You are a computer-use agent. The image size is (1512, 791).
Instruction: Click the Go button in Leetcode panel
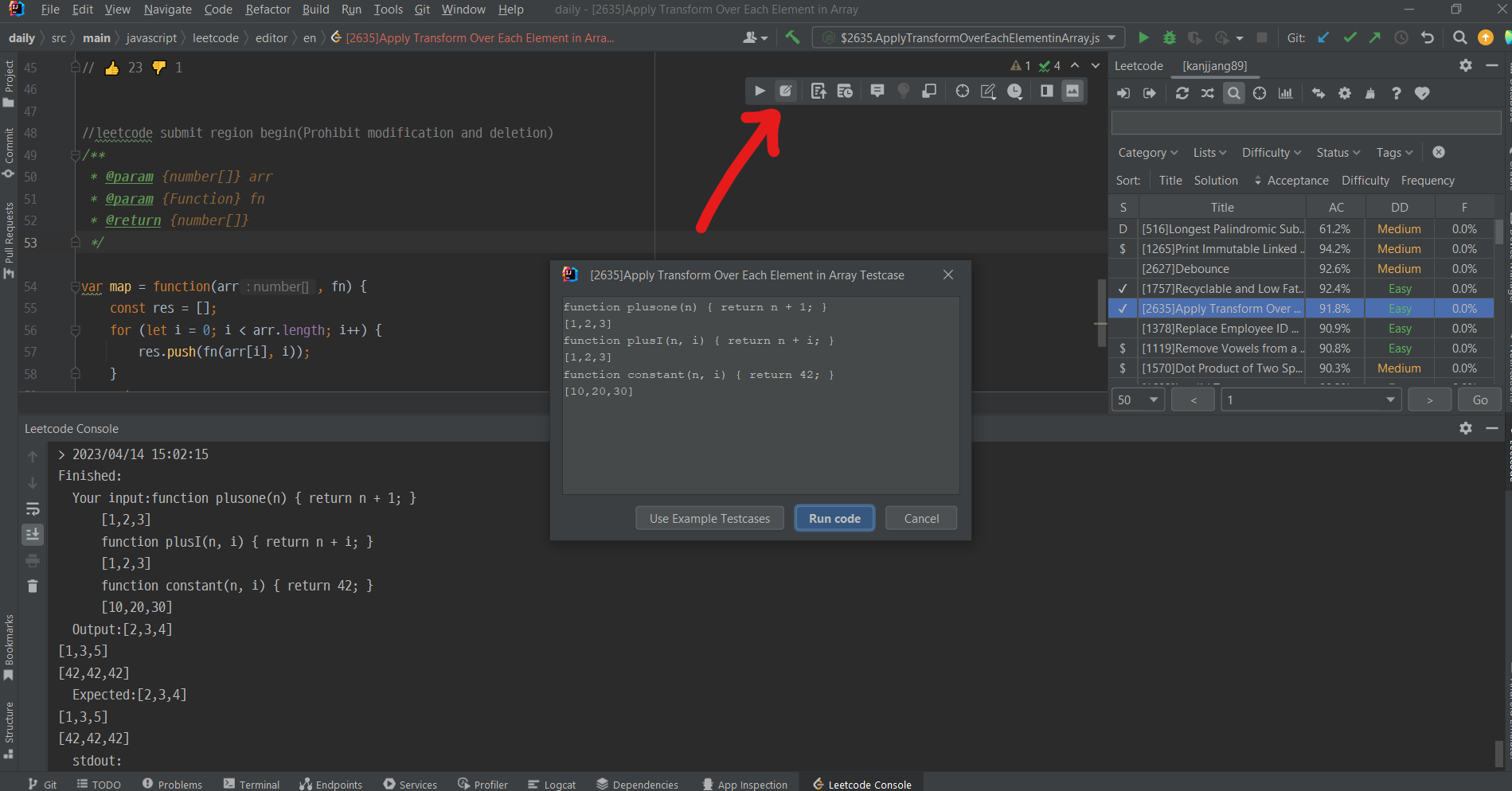(1479, 399)
